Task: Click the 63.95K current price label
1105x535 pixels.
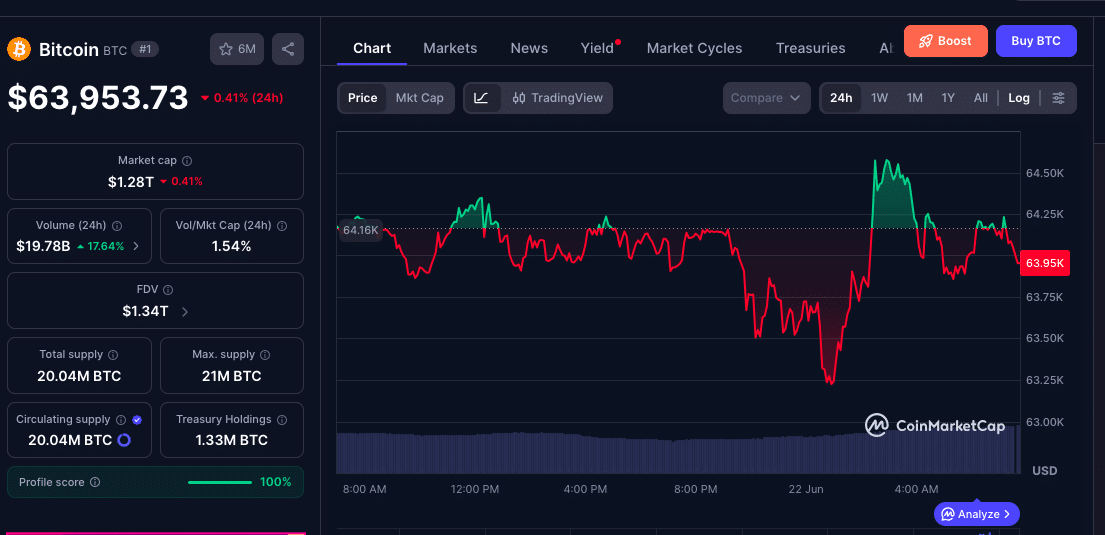Action: pos(1045,263)
